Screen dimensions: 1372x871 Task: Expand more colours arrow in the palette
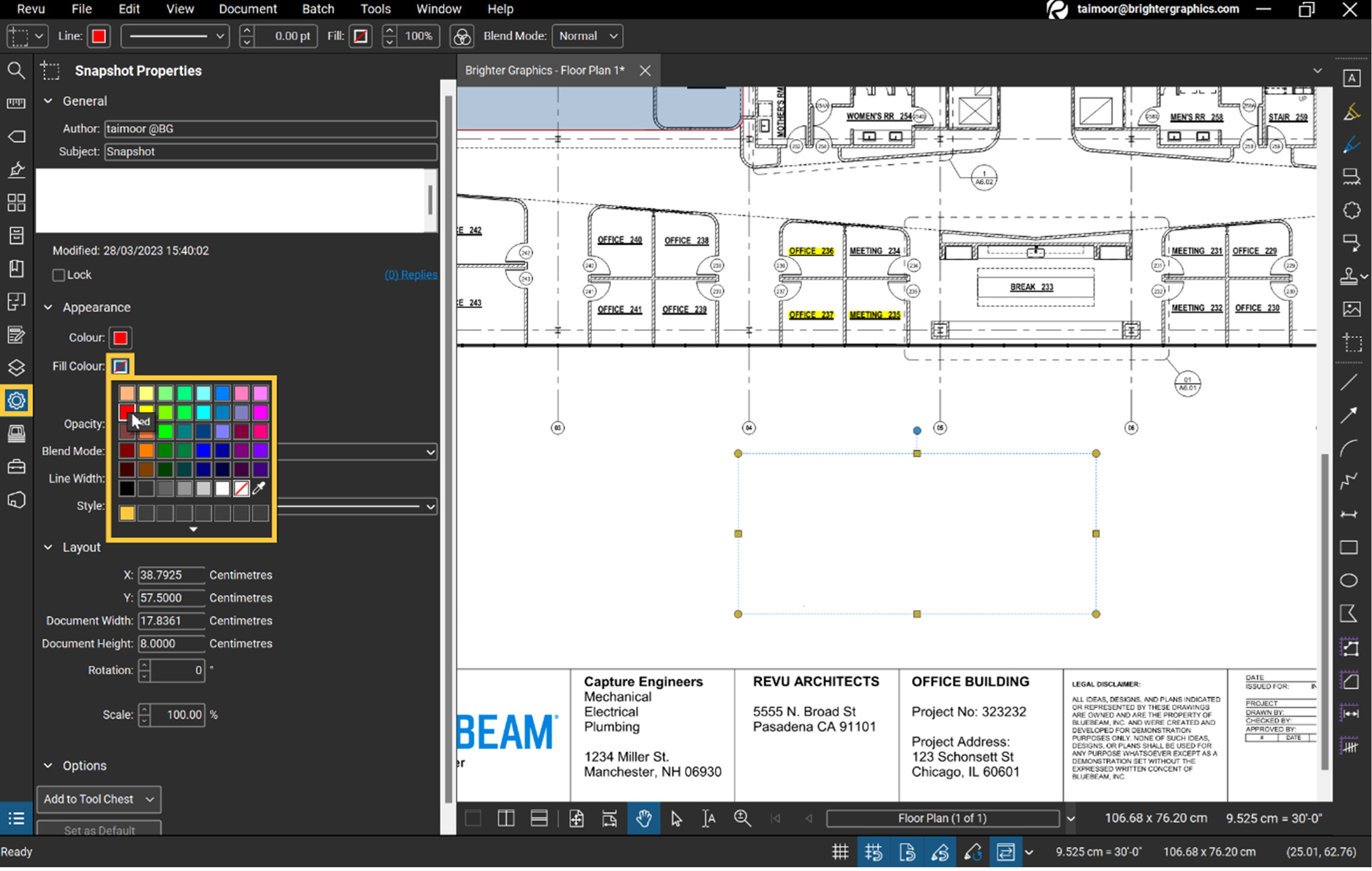coord(194,530)
